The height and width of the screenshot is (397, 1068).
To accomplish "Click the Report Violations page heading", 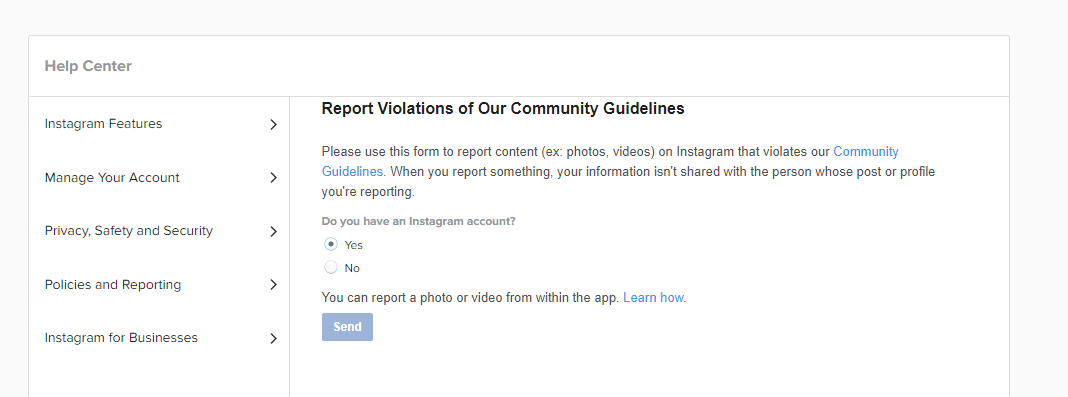I will coord(503,108).
